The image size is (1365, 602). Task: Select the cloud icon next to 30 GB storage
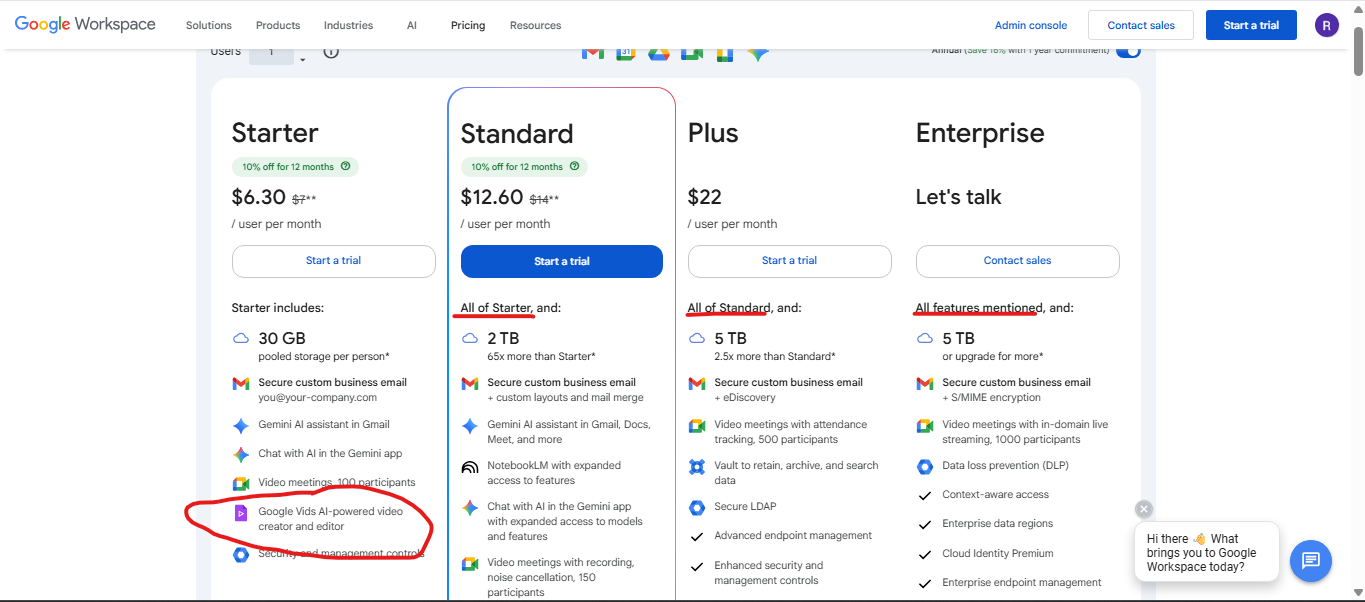coord(241,339)
